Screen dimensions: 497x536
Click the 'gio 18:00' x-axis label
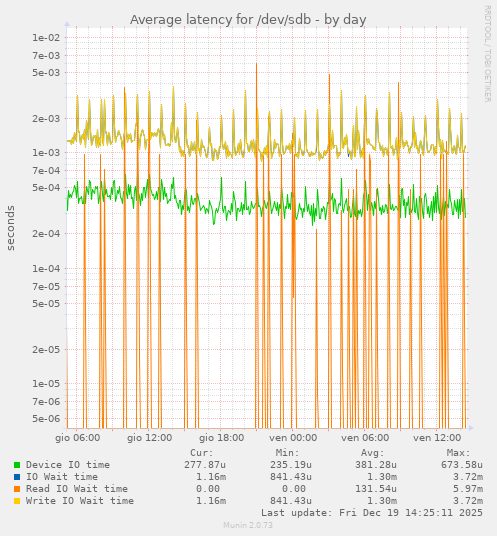tap(222, 438)
